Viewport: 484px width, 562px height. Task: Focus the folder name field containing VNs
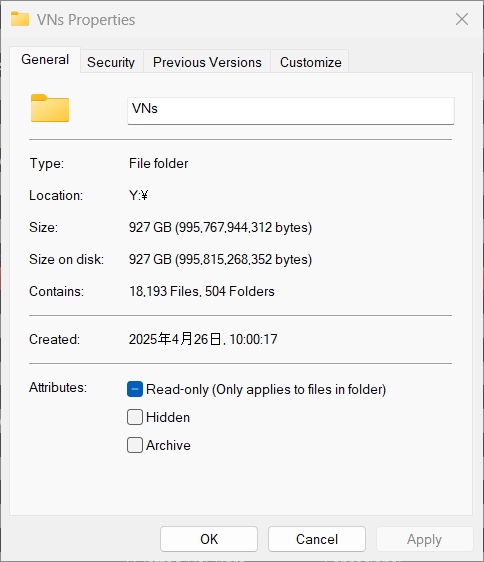tap(291, 111)
